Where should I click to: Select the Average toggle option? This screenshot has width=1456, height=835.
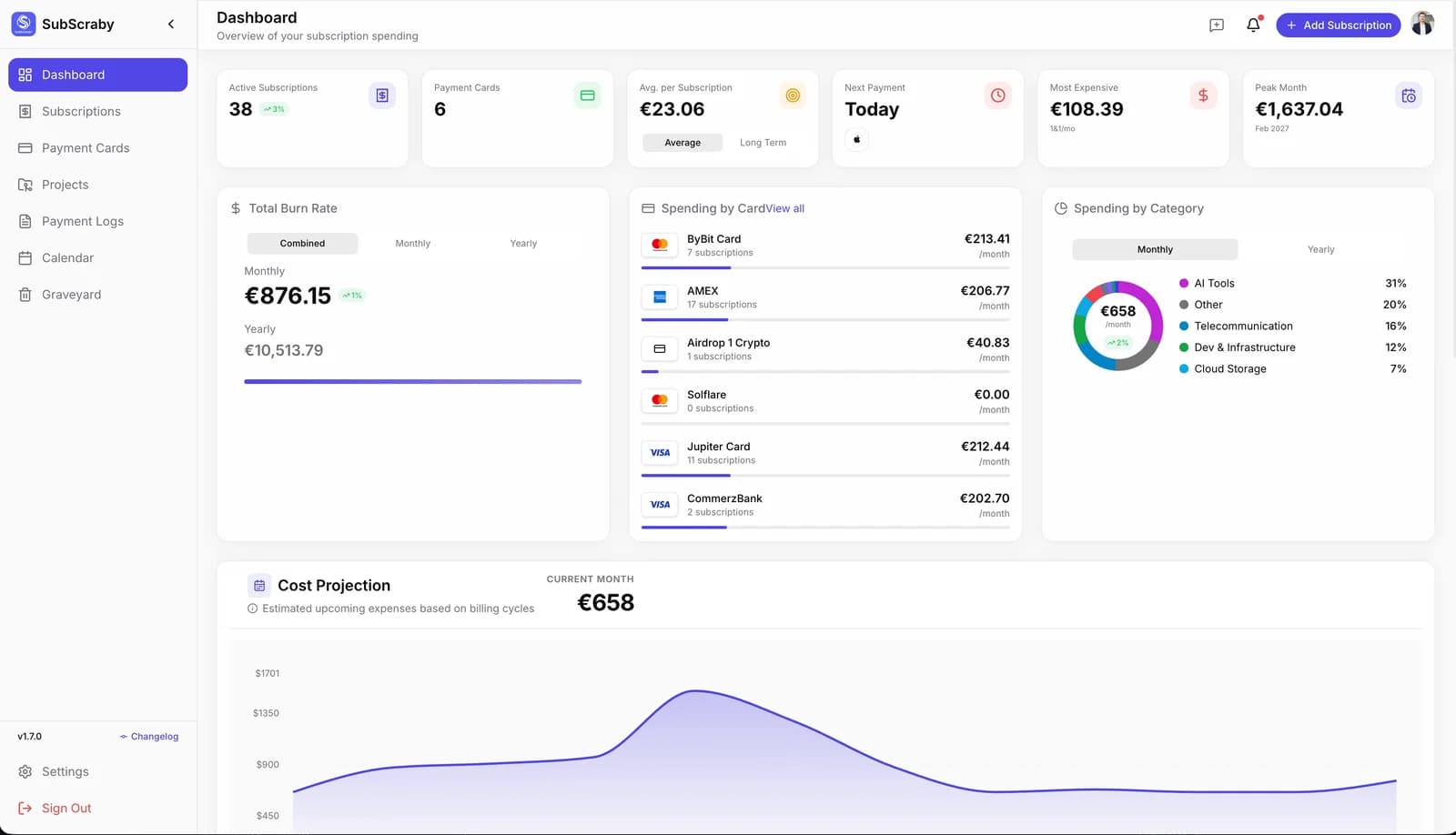[682, 143]
